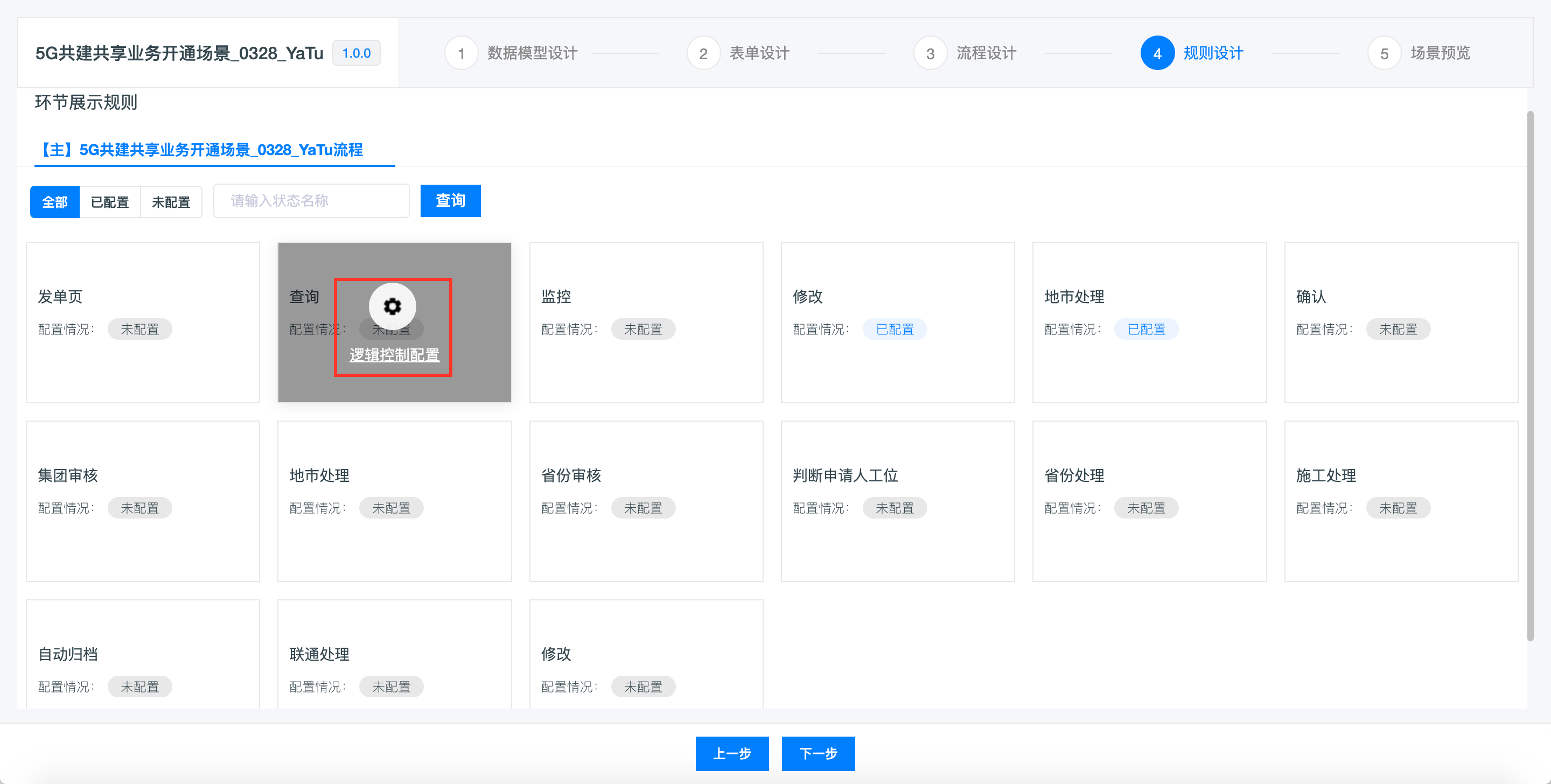Click the 环节展示规则 heading

click(x=86, y=102)
